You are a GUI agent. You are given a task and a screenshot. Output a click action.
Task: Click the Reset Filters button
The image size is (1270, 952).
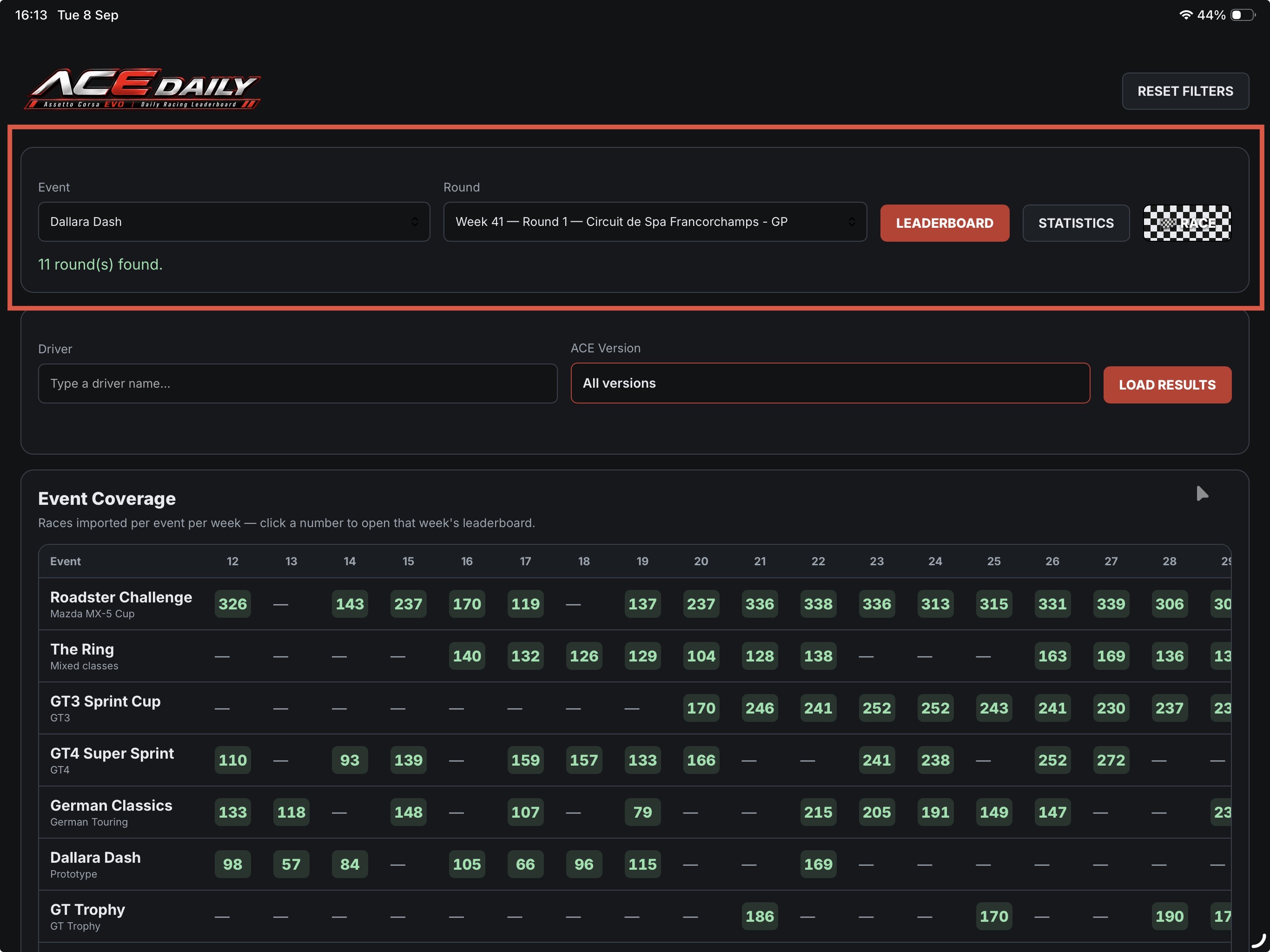[x=1185, y=91]
